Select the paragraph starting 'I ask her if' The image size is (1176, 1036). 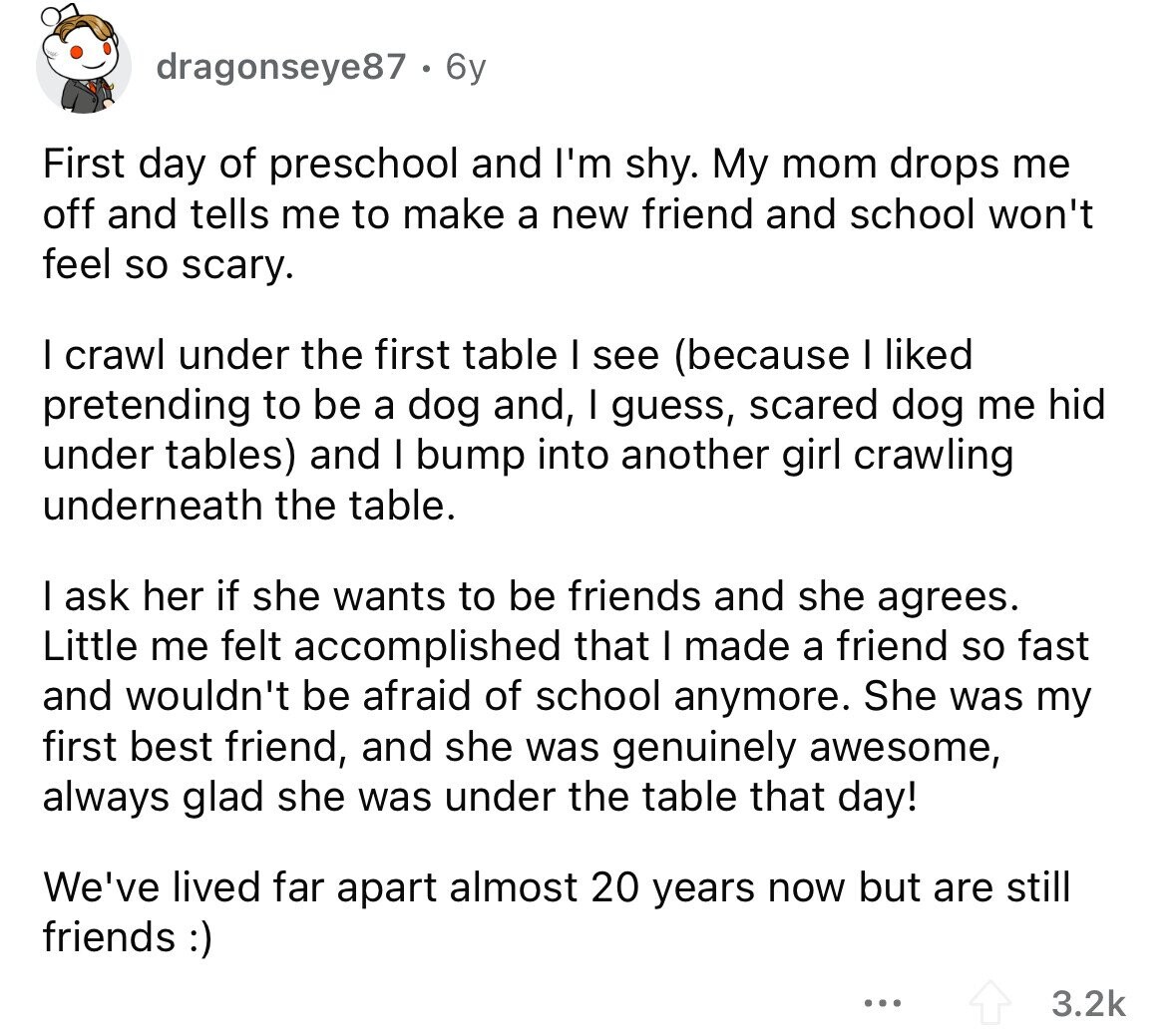[567, 696]
